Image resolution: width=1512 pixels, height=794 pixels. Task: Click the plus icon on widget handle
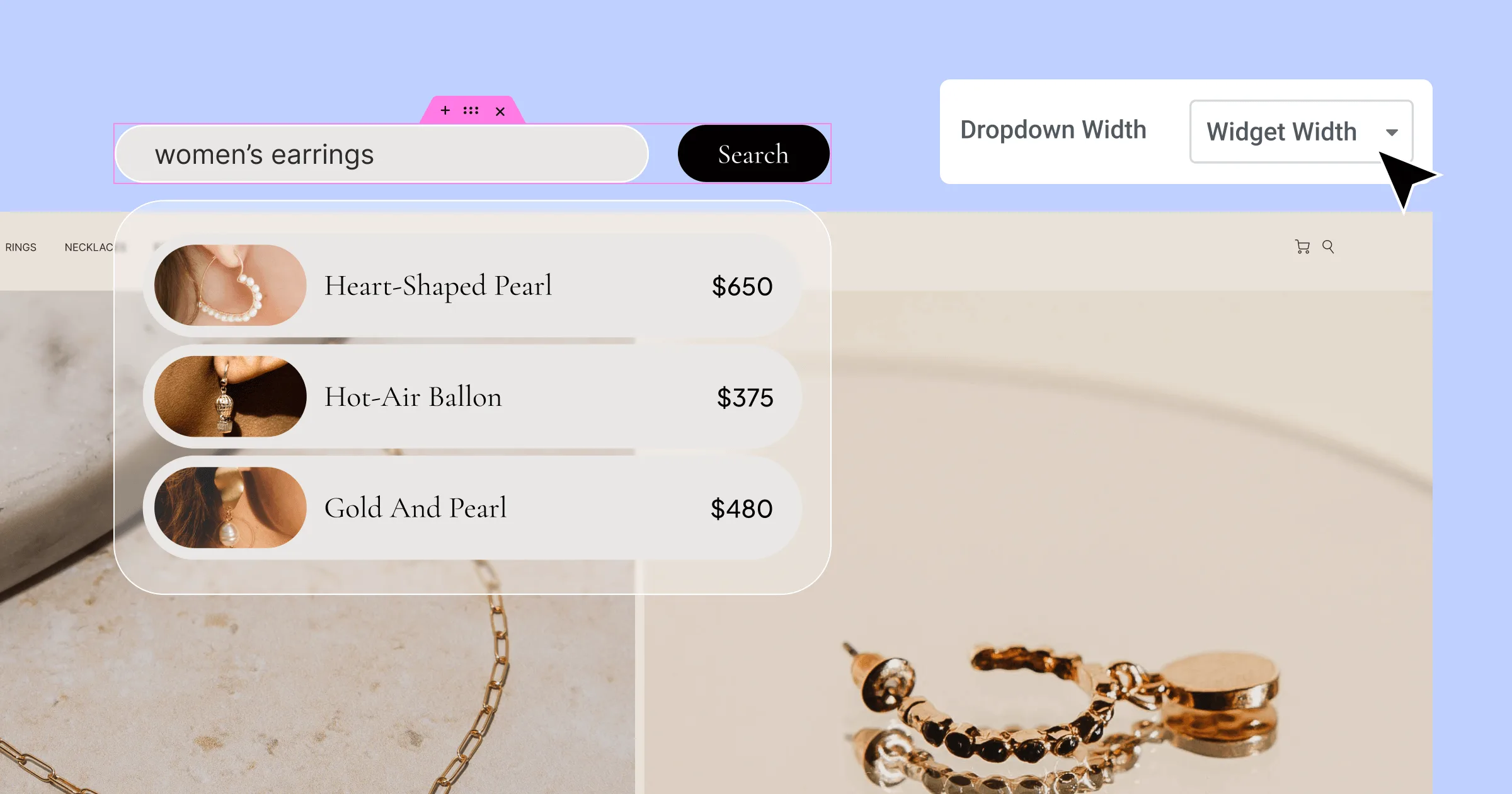click(445, 110)
